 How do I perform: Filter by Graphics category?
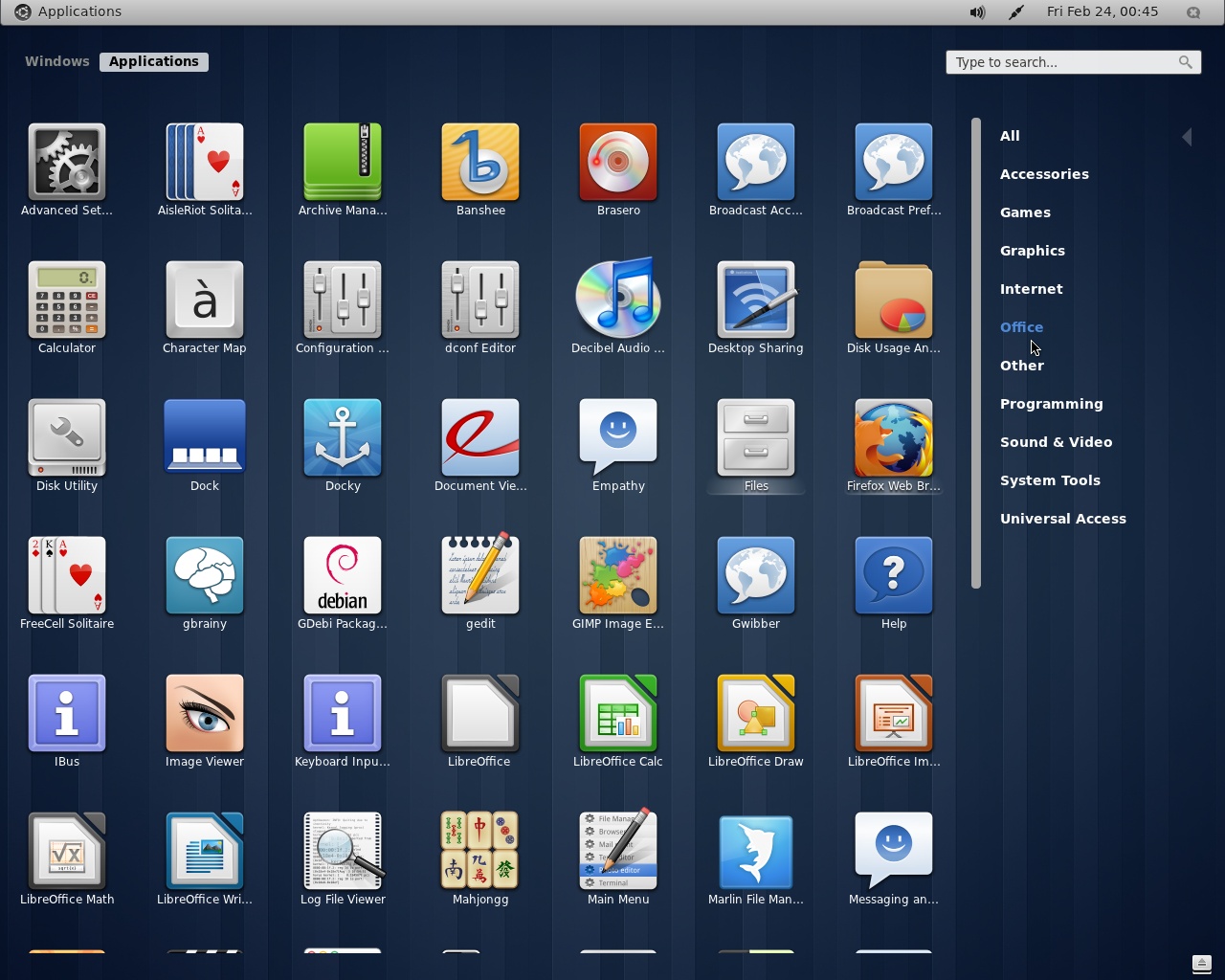(1033, 251)
